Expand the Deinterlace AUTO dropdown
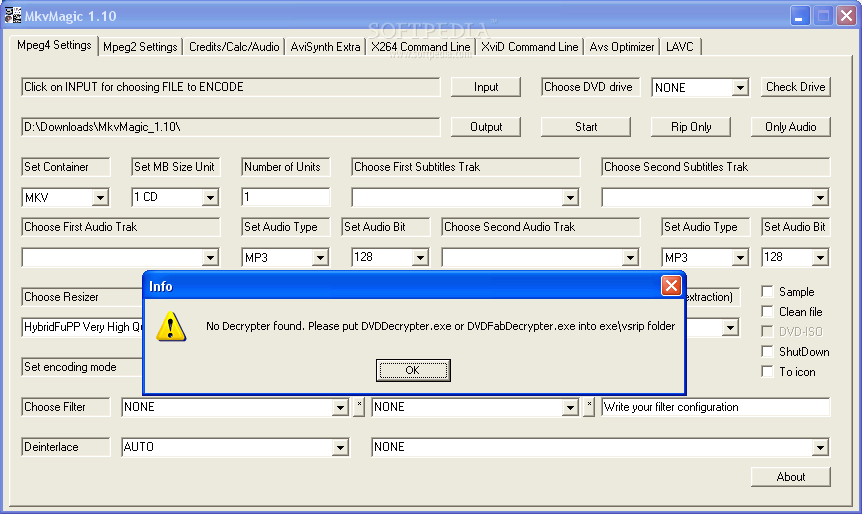Viewport: 862px width, 514px height. 340,447
